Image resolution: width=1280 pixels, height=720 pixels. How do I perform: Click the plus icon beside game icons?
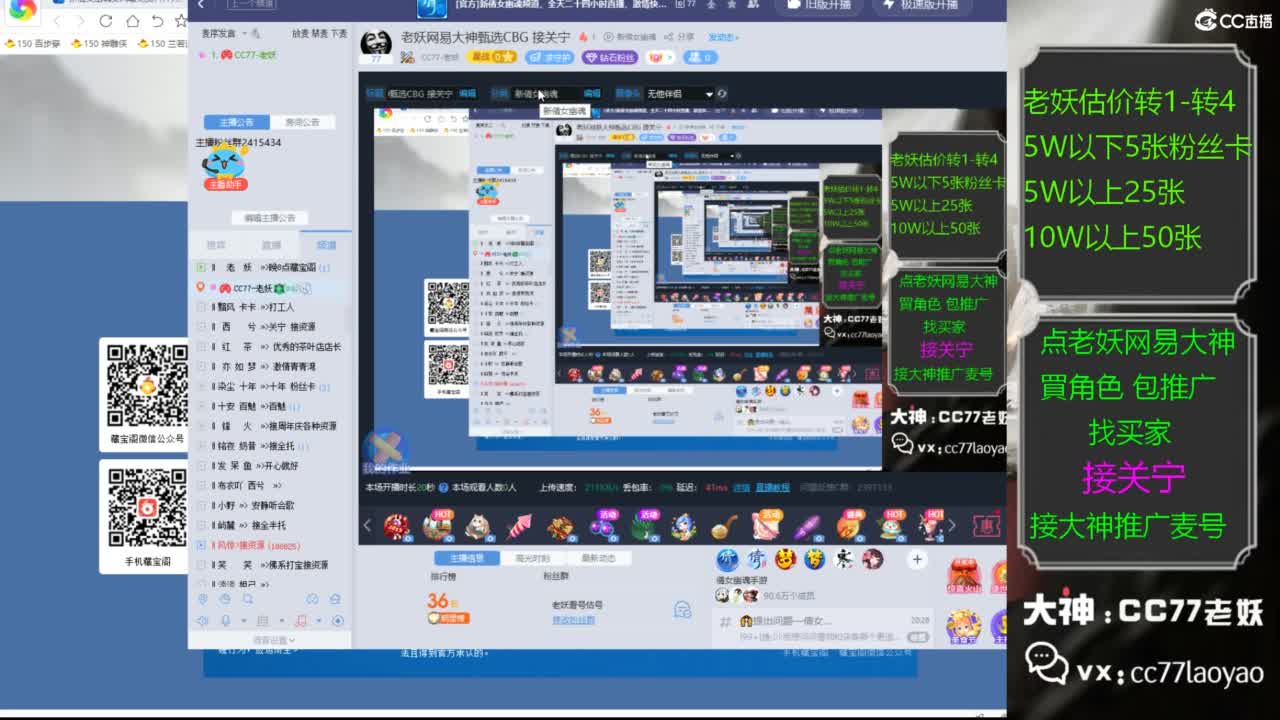click(x=917, y=559)
